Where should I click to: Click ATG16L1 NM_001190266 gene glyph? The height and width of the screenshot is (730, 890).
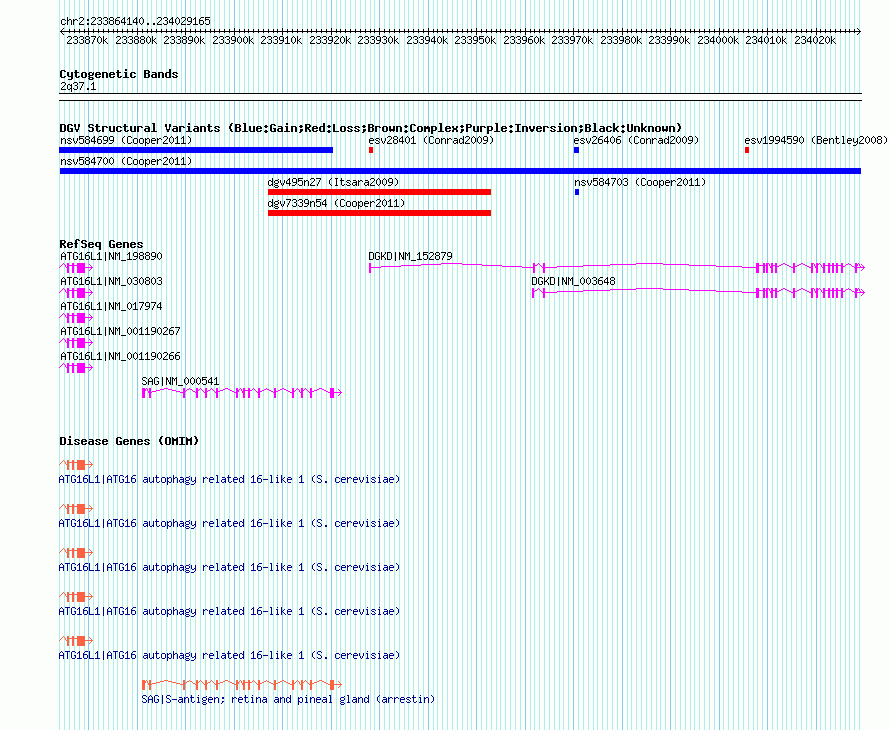pos(76,368)
